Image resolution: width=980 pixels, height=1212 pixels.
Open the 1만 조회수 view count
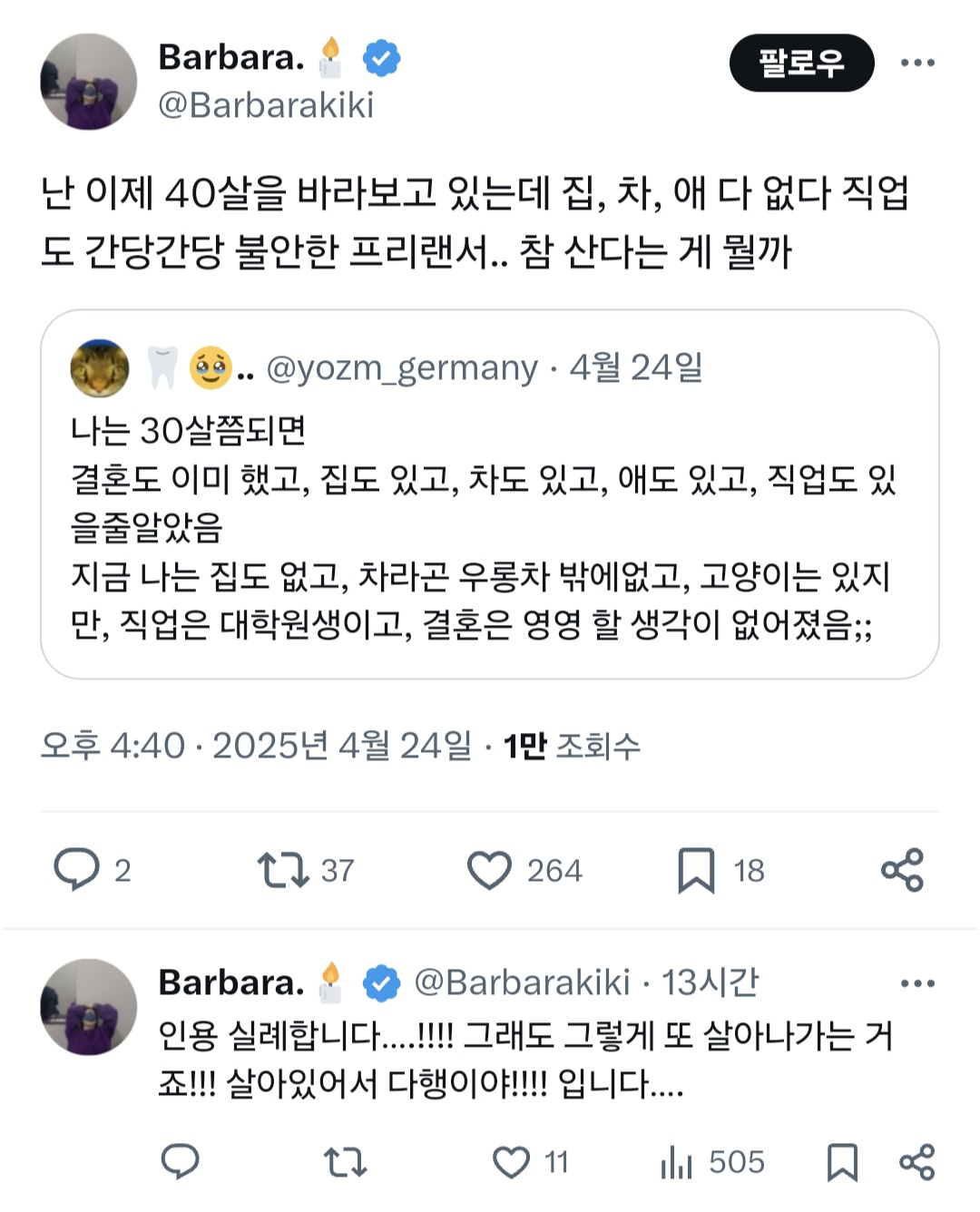[572, 746]
